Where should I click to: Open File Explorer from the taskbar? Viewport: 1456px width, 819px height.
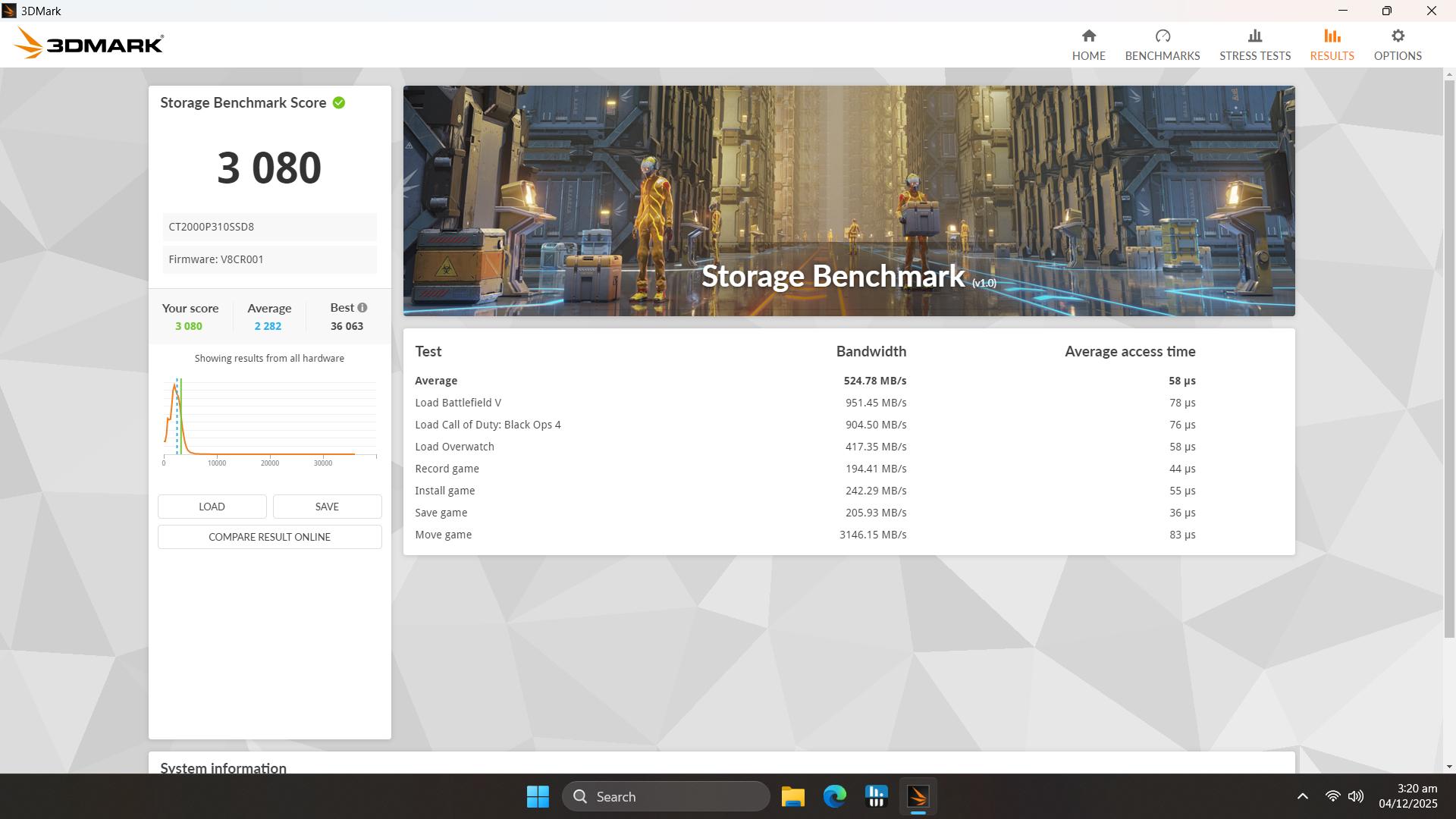[x=792, y=796]
